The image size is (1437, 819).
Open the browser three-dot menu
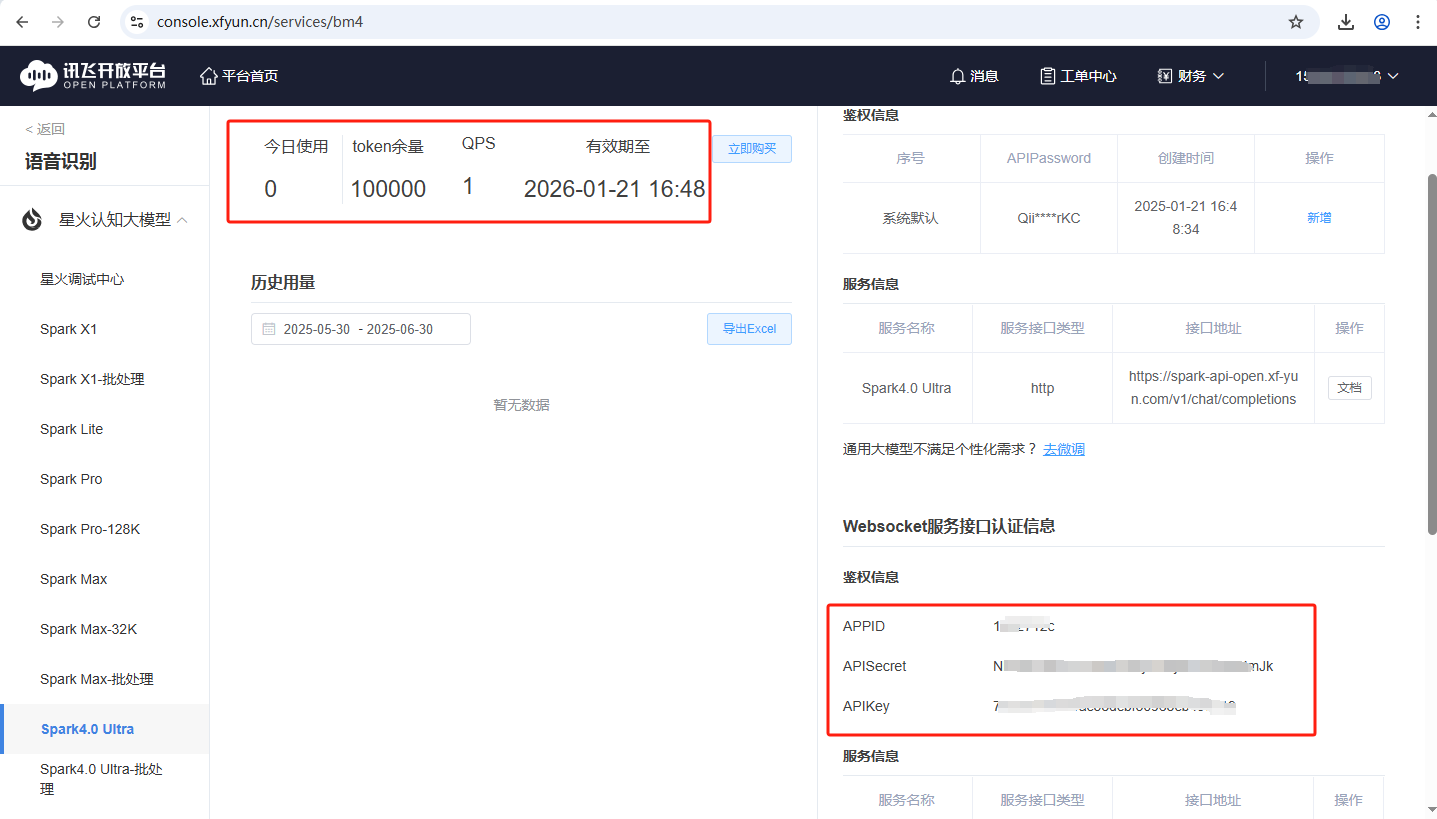tap(1418, 22)
